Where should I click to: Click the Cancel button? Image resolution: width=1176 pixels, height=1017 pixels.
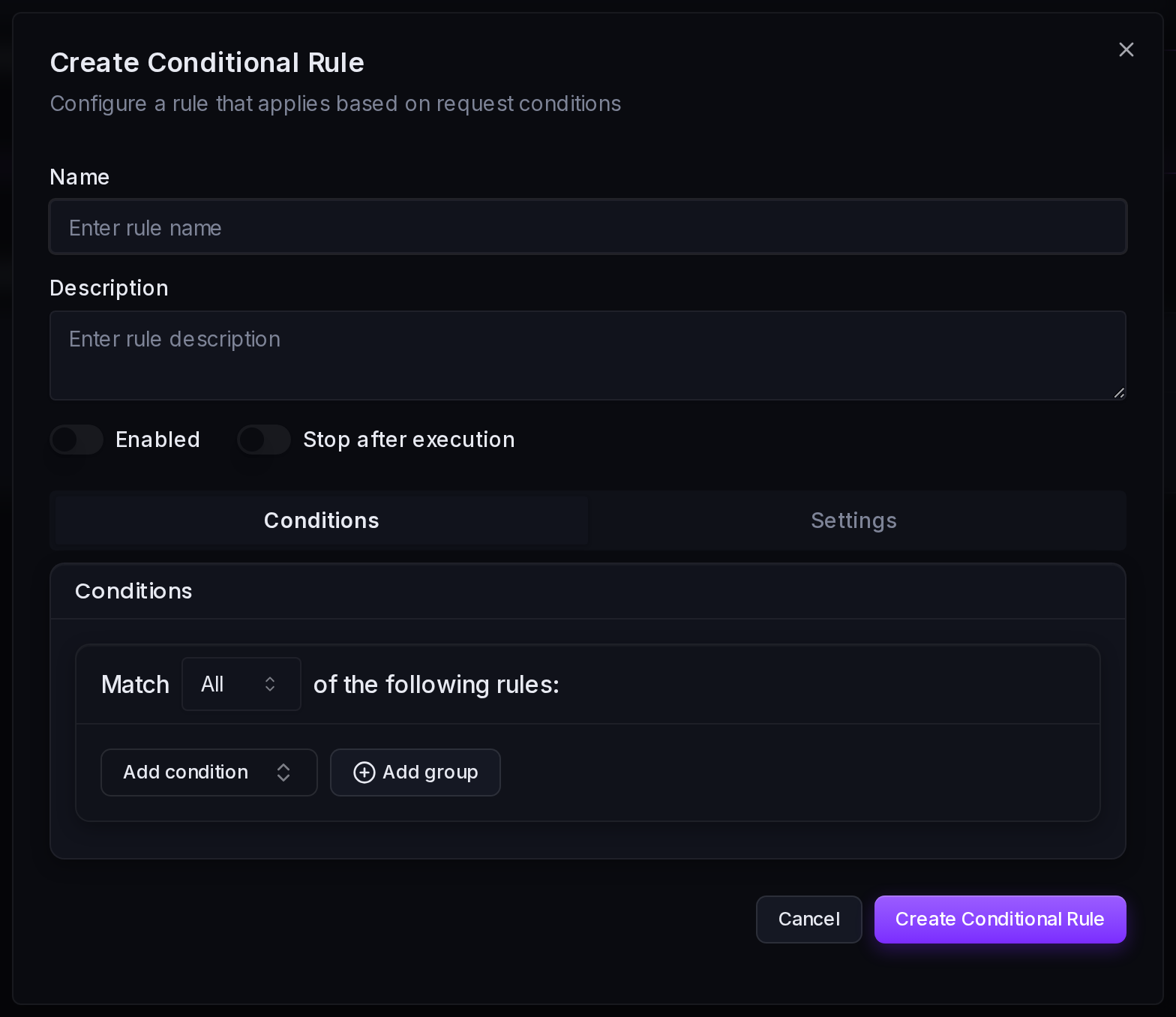[x=809, y=919]
